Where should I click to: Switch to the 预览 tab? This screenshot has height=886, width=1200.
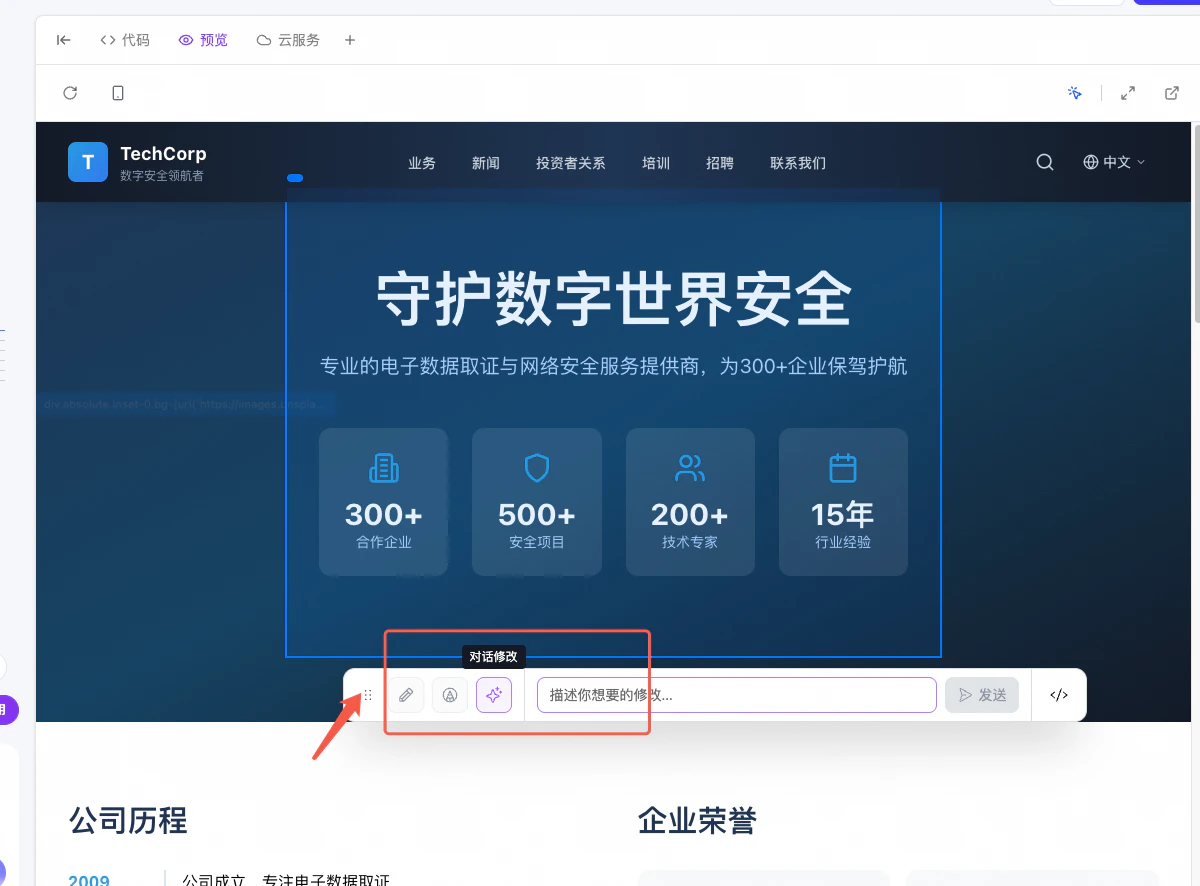pyautogui.click(x=203, y=40)
